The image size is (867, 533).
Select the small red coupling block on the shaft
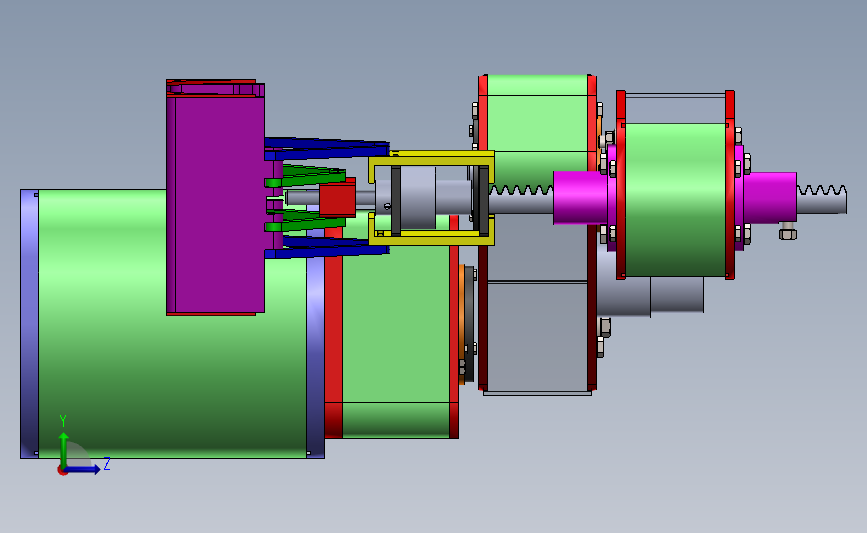(x=337, y=200)
